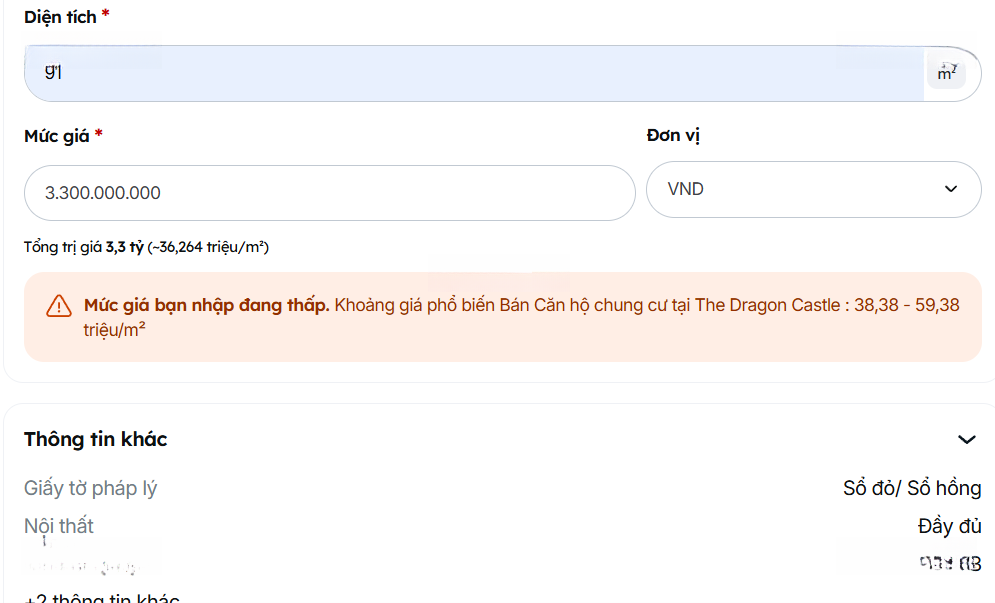
Task: Click the Nội thất row label
Action: coord(59,525)
